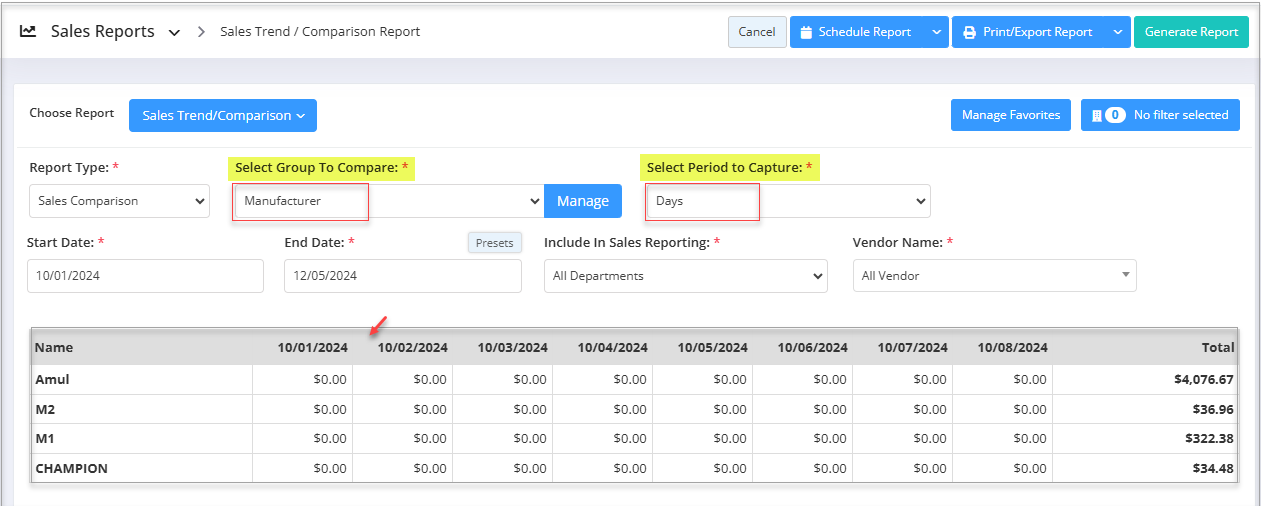
Task: Click CHAMPION total $34.48
Action: (1214, 468)
